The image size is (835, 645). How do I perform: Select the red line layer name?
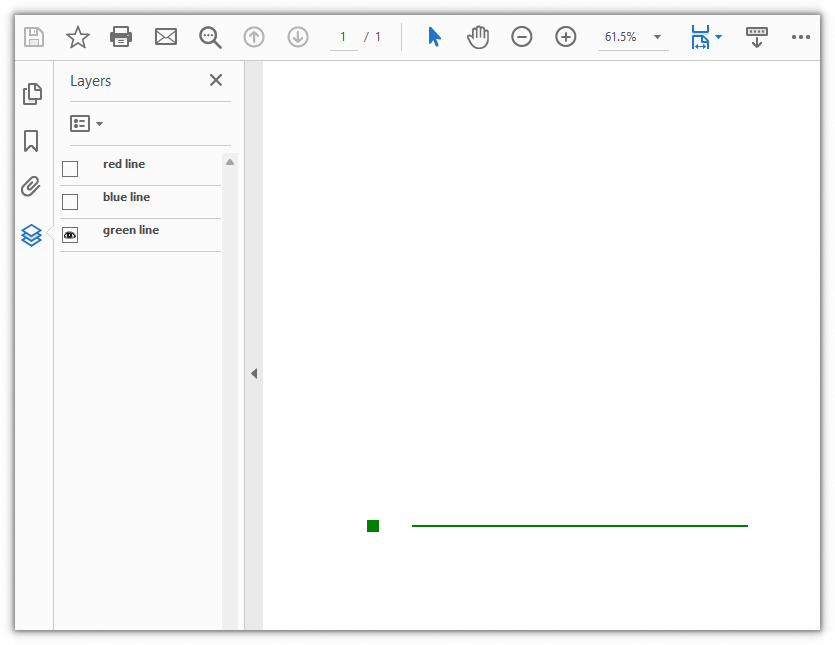(x=124, y=164)
